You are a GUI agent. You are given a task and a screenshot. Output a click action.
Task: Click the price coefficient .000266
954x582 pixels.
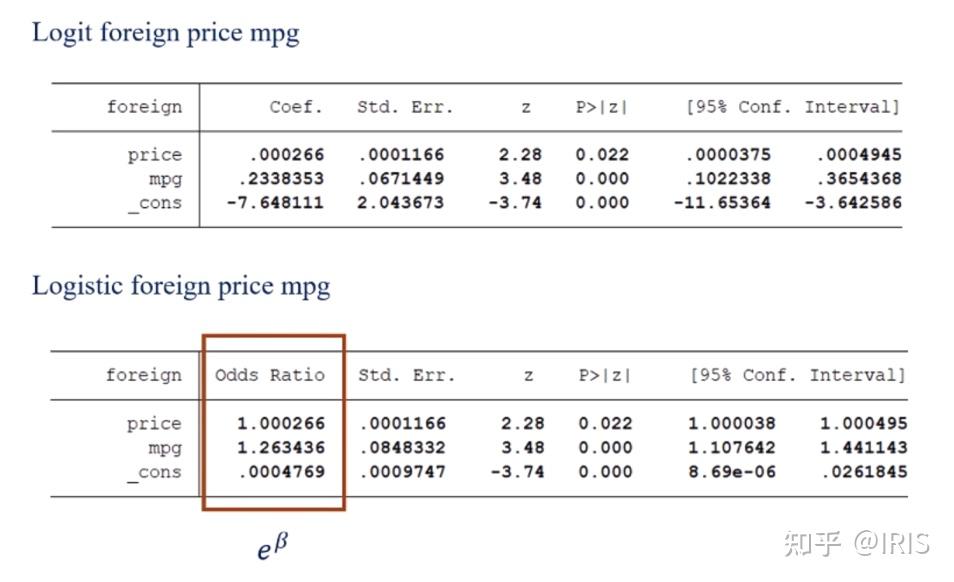point(288,155)
